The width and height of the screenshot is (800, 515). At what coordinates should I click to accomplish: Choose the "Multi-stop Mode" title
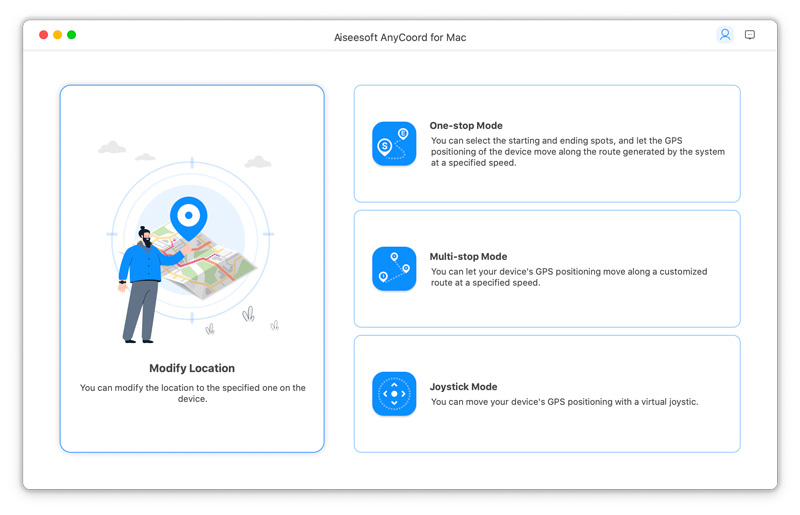coord(468,257)
